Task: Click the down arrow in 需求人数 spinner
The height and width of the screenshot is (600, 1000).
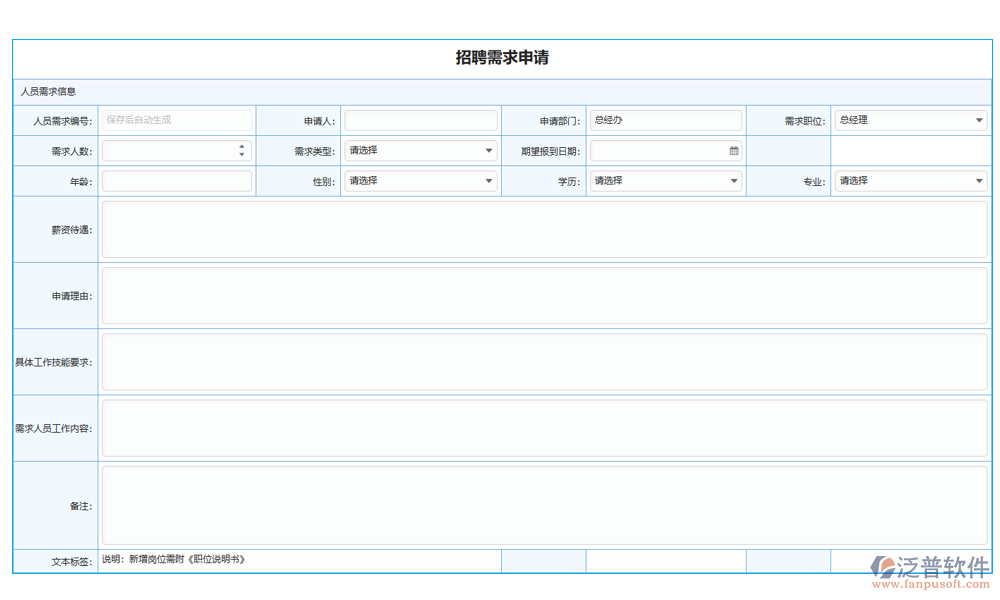Action: click(x=242, y=155)
